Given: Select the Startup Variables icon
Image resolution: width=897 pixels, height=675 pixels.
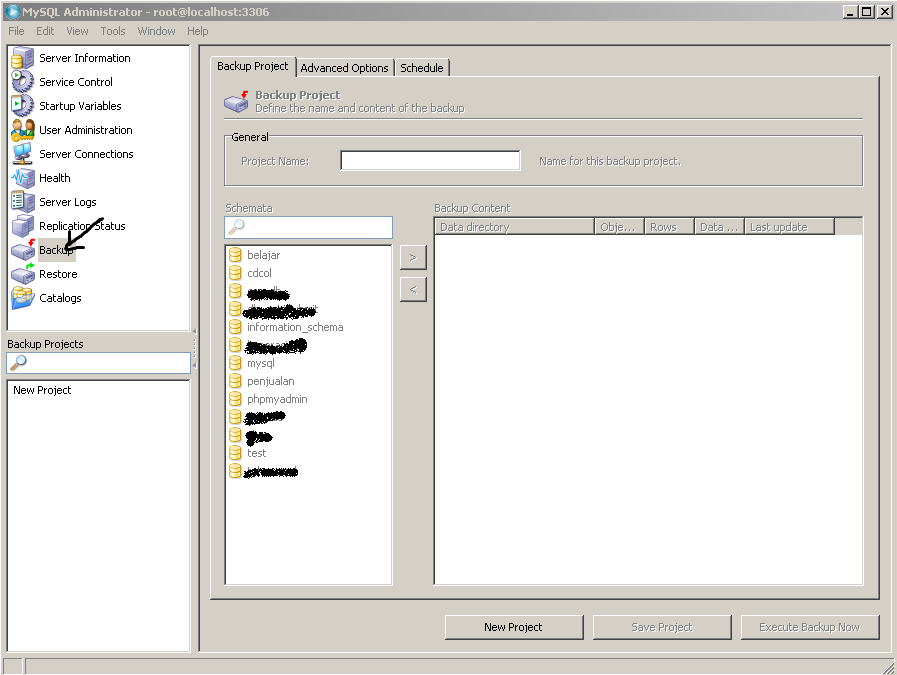Looking at the screenshot, I should tap(23, 106).
